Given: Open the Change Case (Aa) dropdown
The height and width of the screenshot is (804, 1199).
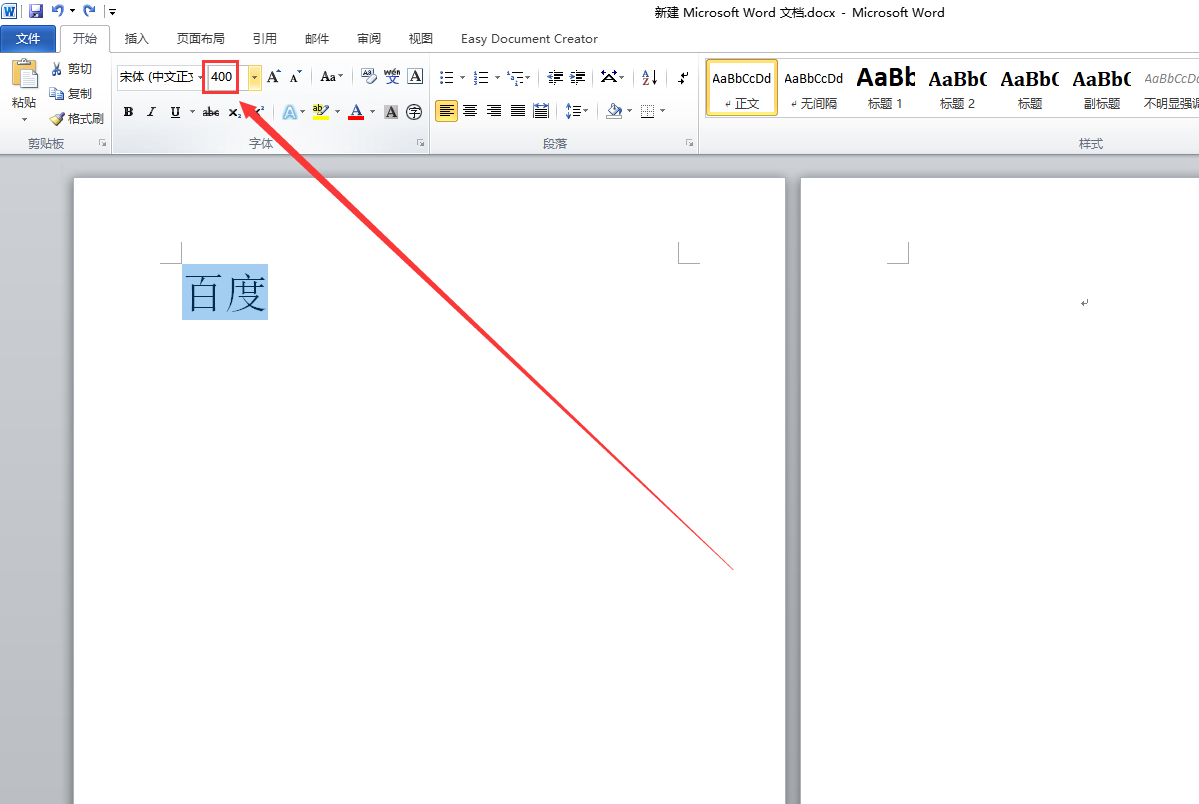Looking at the screenshot, I should click(331, 76).
